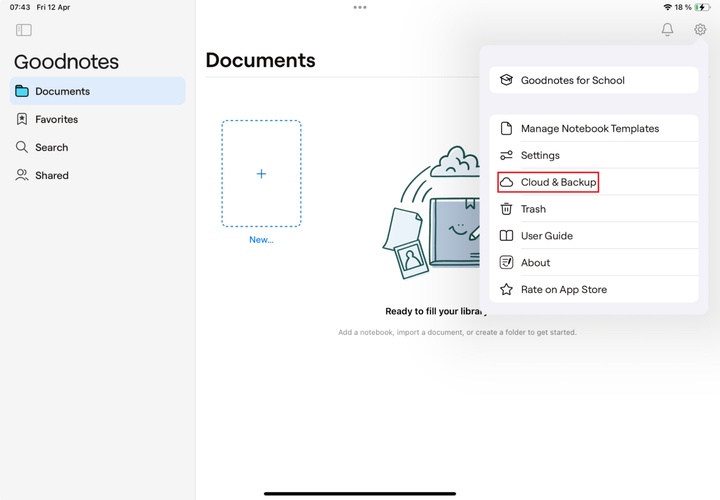Tap the Fri 12 Apr date

pyautogui.click(x=53, y=7)
